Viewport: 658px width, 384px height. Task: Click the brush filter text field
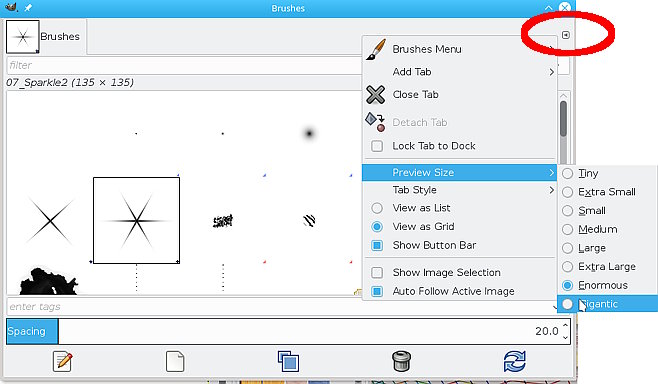(x=184, y=65)
